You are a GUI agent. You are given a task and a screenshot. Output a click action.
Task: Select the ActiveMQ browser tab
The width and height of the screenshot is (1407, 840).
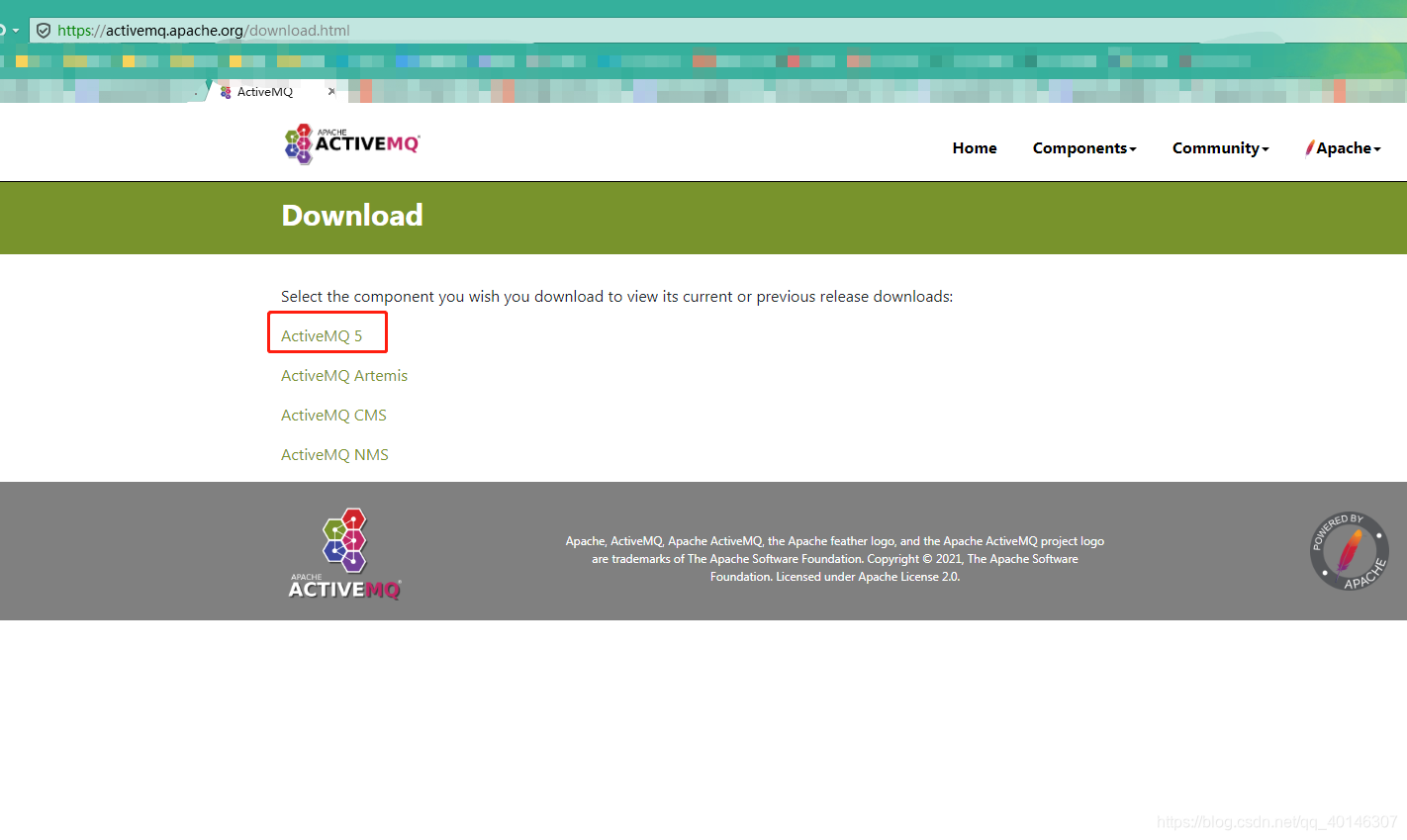pyautogui.click(x=274, y=91)
